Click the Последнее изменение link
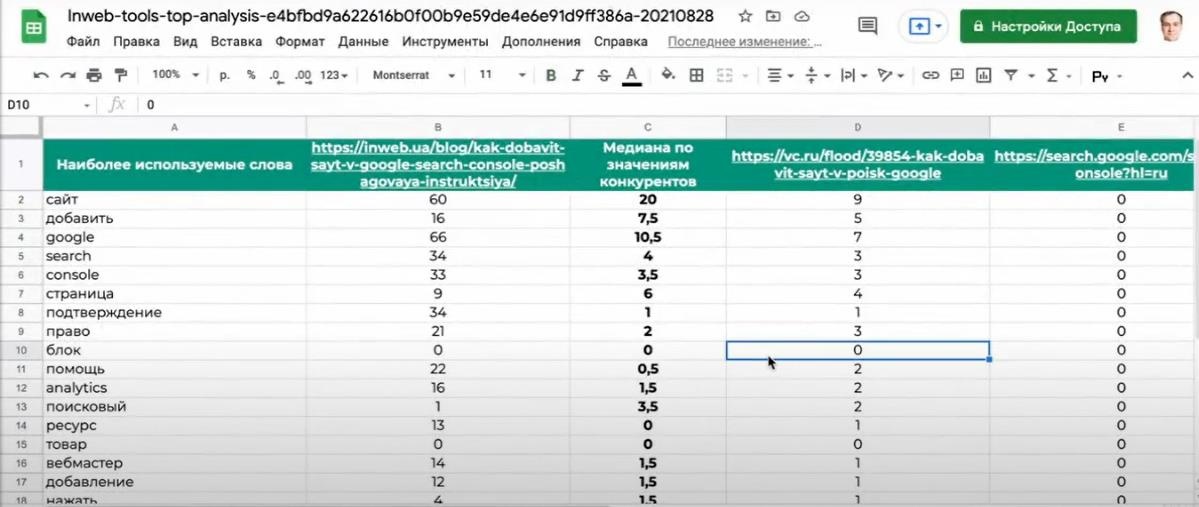 (745, 42)
